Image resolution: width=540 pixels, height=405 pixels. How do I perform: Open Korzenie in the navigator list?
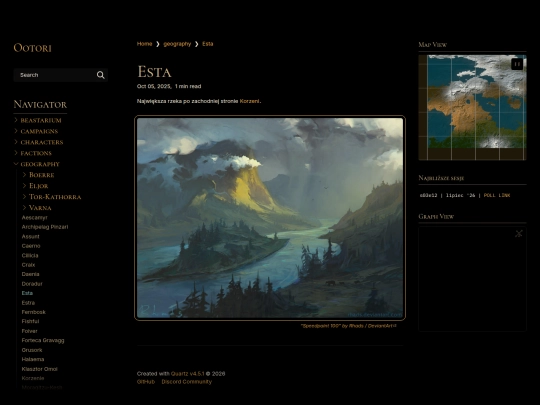pyautogui.click(x=33, y=378)
